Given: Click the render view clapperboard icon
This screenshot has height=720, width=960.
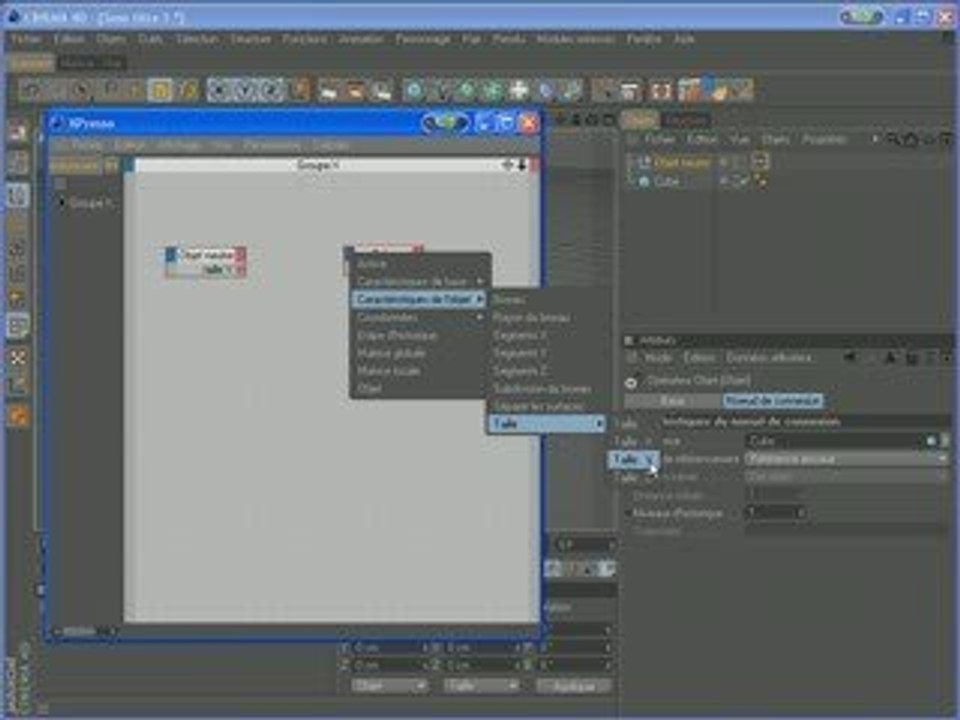Looking at the screenshot, I should 328,90.
